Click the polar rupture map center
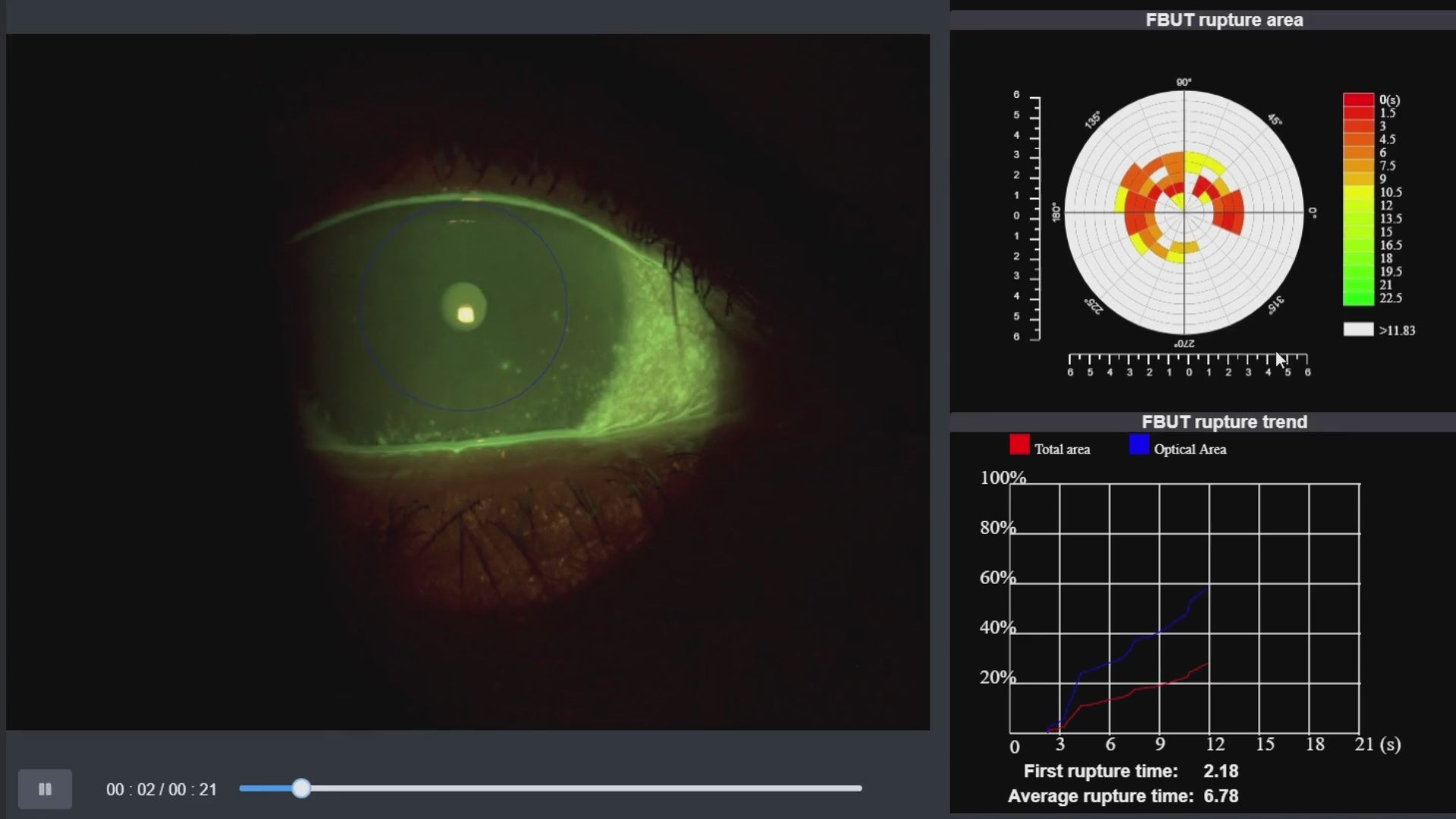Image resolution: width=1456 pixels, height=819 pixels. pos(1184,213)
